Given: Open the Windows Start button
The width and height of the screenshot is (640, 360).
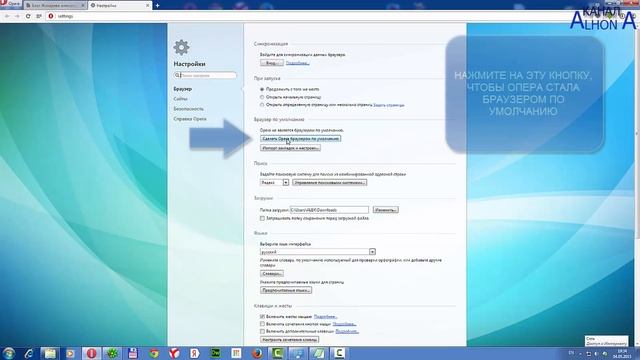Looking at the screenshot, I should (9, 353).
